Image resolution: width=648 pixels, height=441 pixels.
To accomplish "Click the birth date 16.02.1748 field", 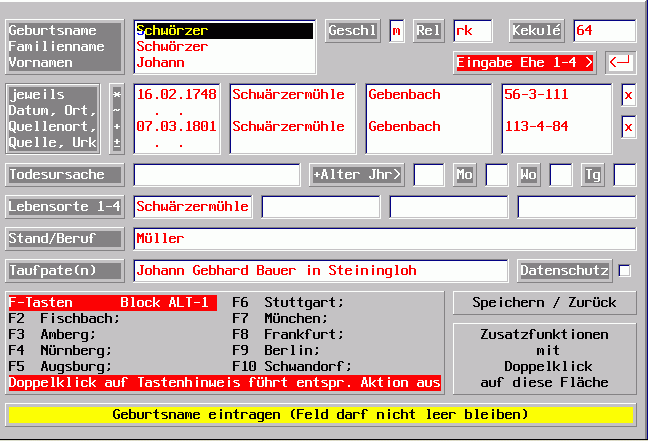I will tap(175, 95).
